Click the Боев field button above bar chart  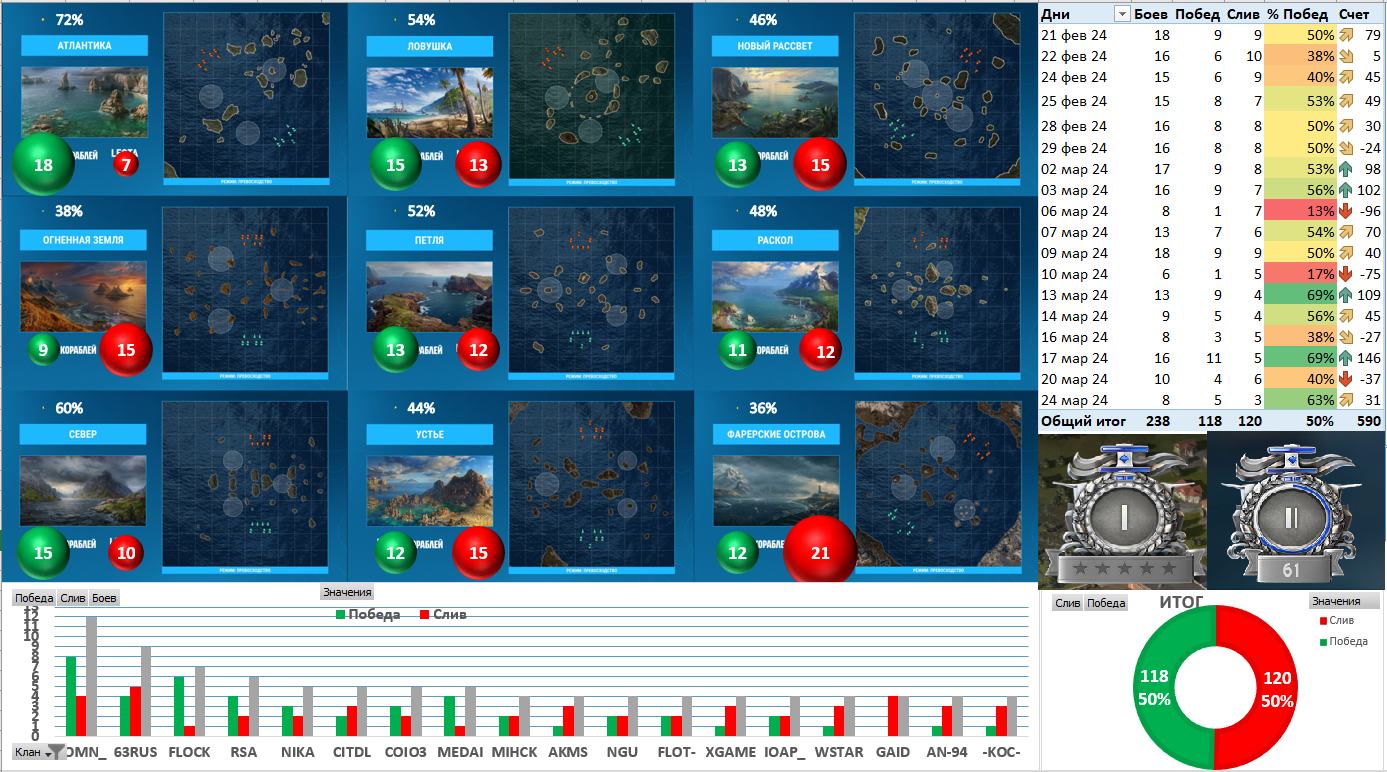click(x=104, y=598)
